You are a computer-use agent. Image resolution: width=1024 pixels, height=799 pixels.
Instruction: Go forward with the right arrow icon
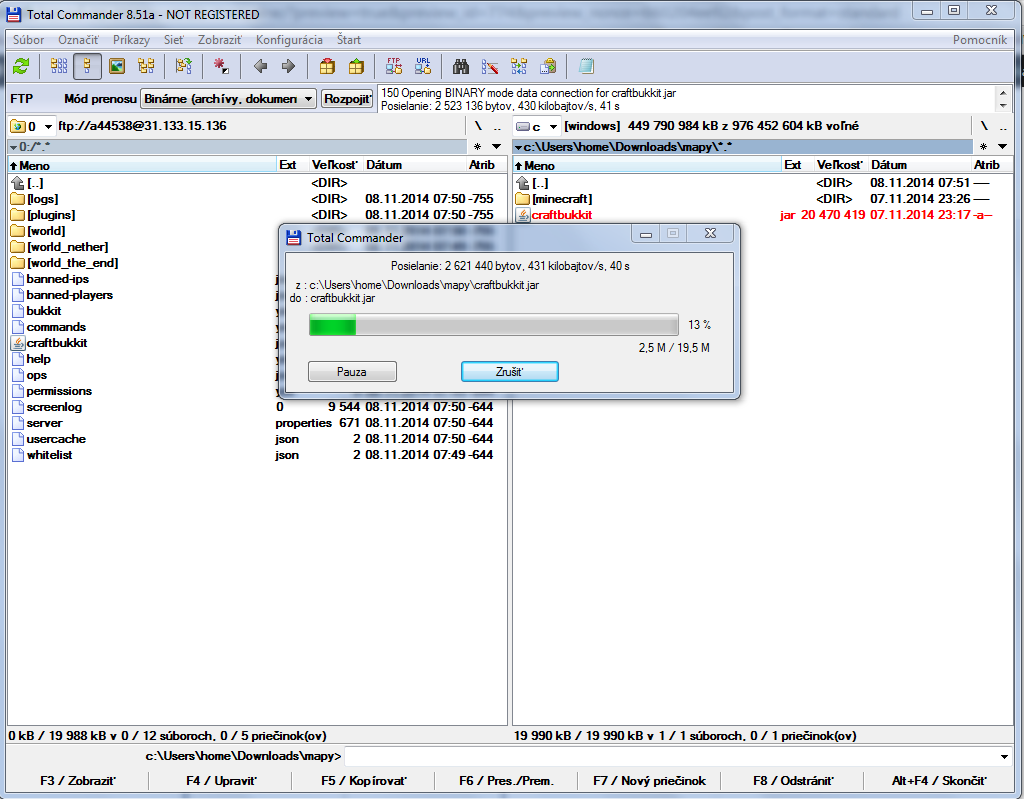pos(288,66)
